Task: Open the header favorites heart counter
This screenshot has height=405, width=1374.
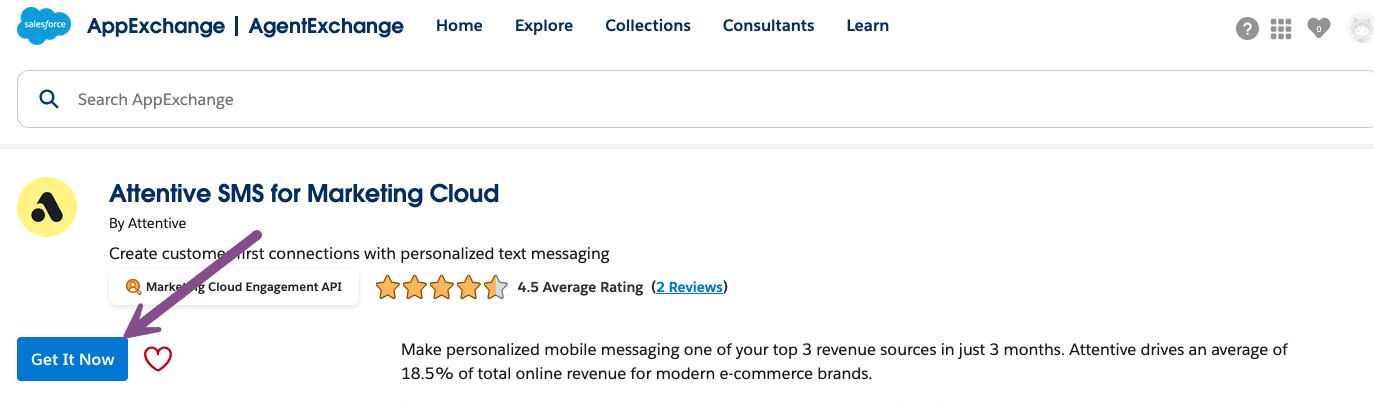Action: 1319,29
